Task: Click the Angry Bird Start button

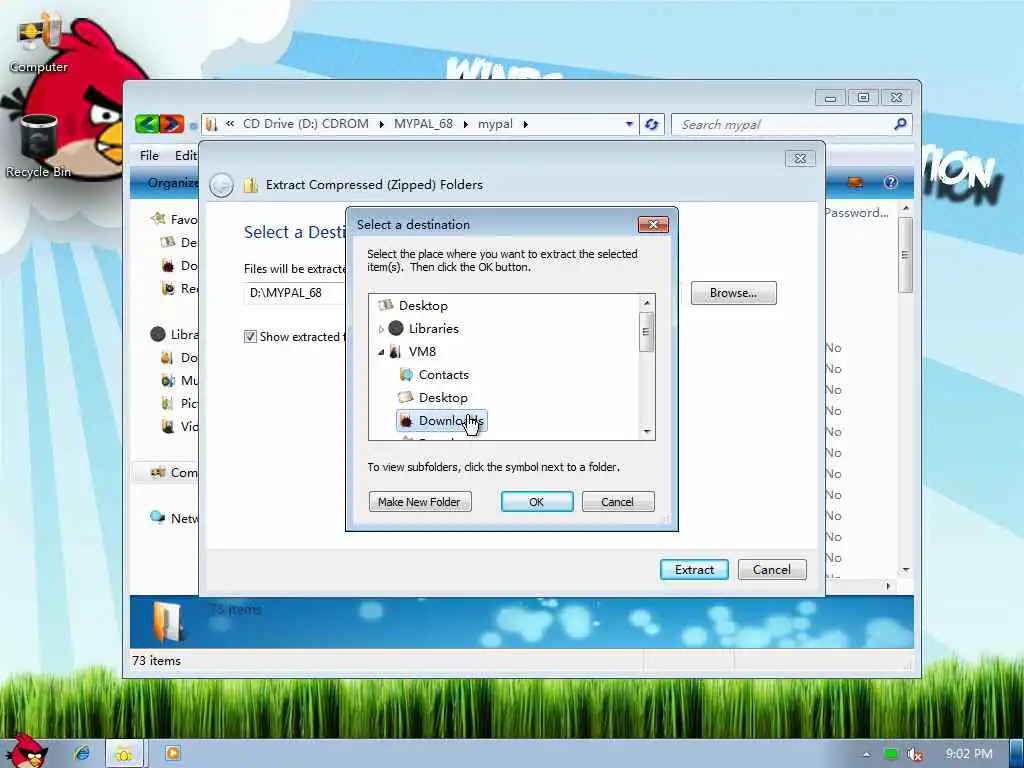Action: [26, 751]
